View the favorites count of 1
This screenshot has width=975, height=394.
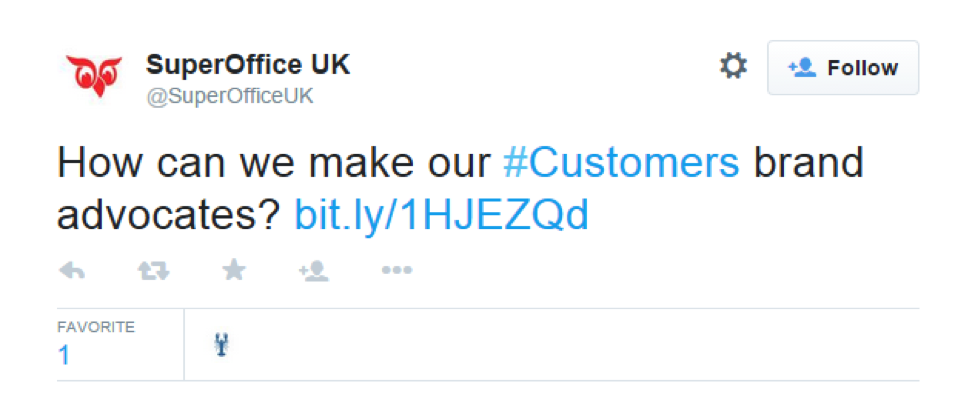coord(63,355)
